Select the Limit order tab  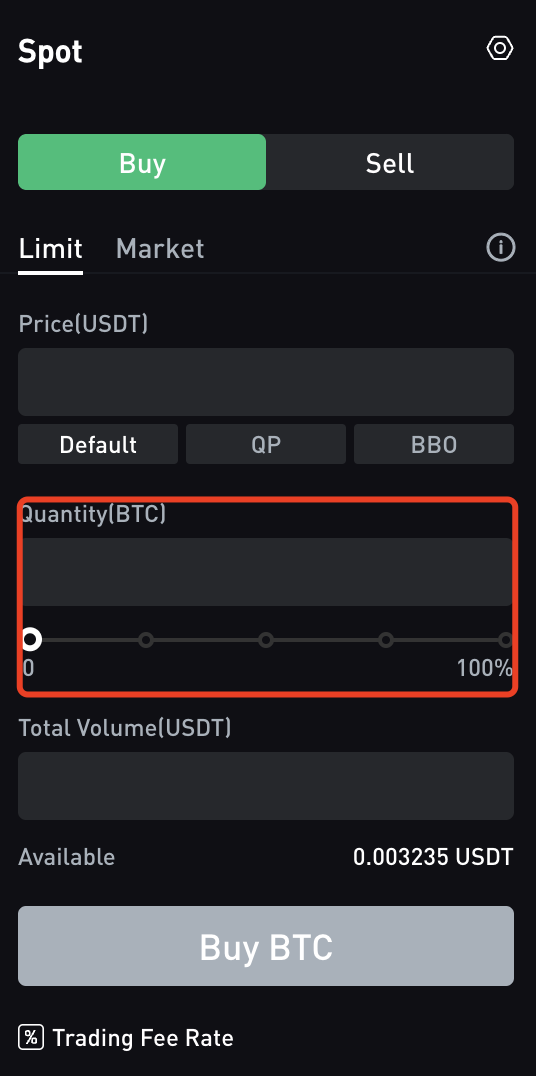pos(50,248)
